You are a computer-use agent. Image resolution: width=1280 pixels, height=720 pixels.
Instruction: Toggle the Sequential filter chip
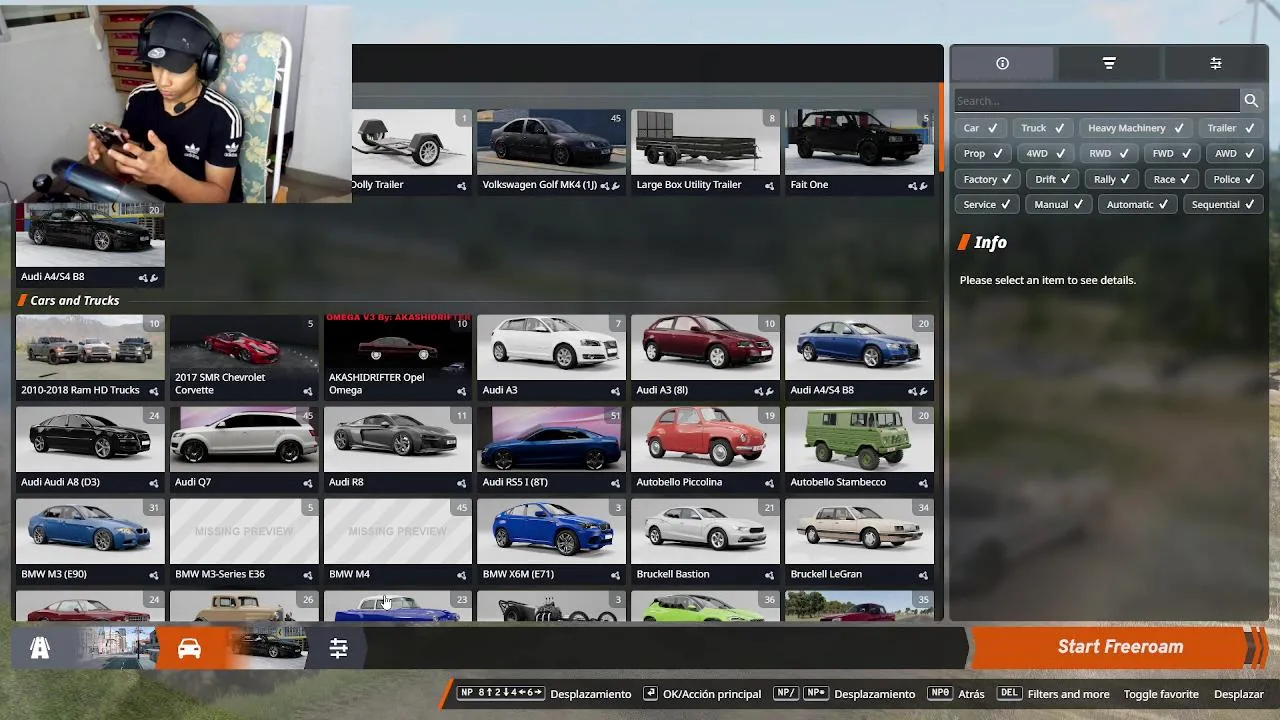coord(1223,204)
